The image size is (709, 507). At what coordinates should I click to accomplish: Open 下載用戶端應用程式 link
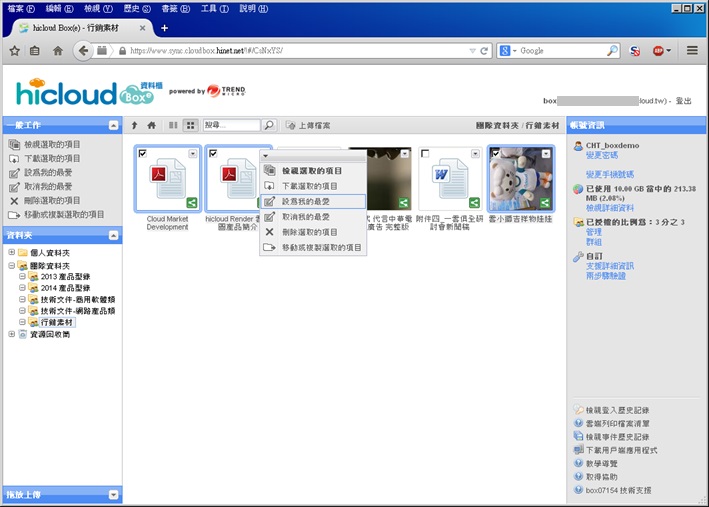(621, 450)
